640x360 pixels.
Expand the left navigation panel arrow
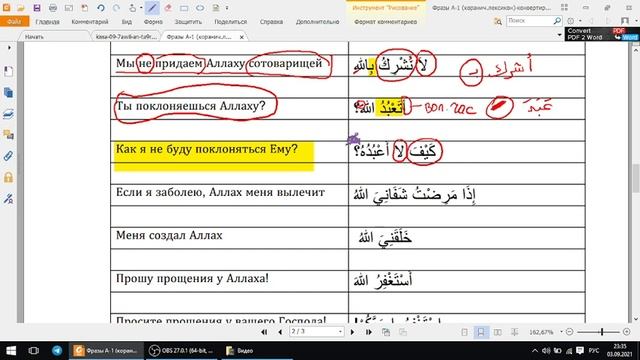(x=9, y=48)
